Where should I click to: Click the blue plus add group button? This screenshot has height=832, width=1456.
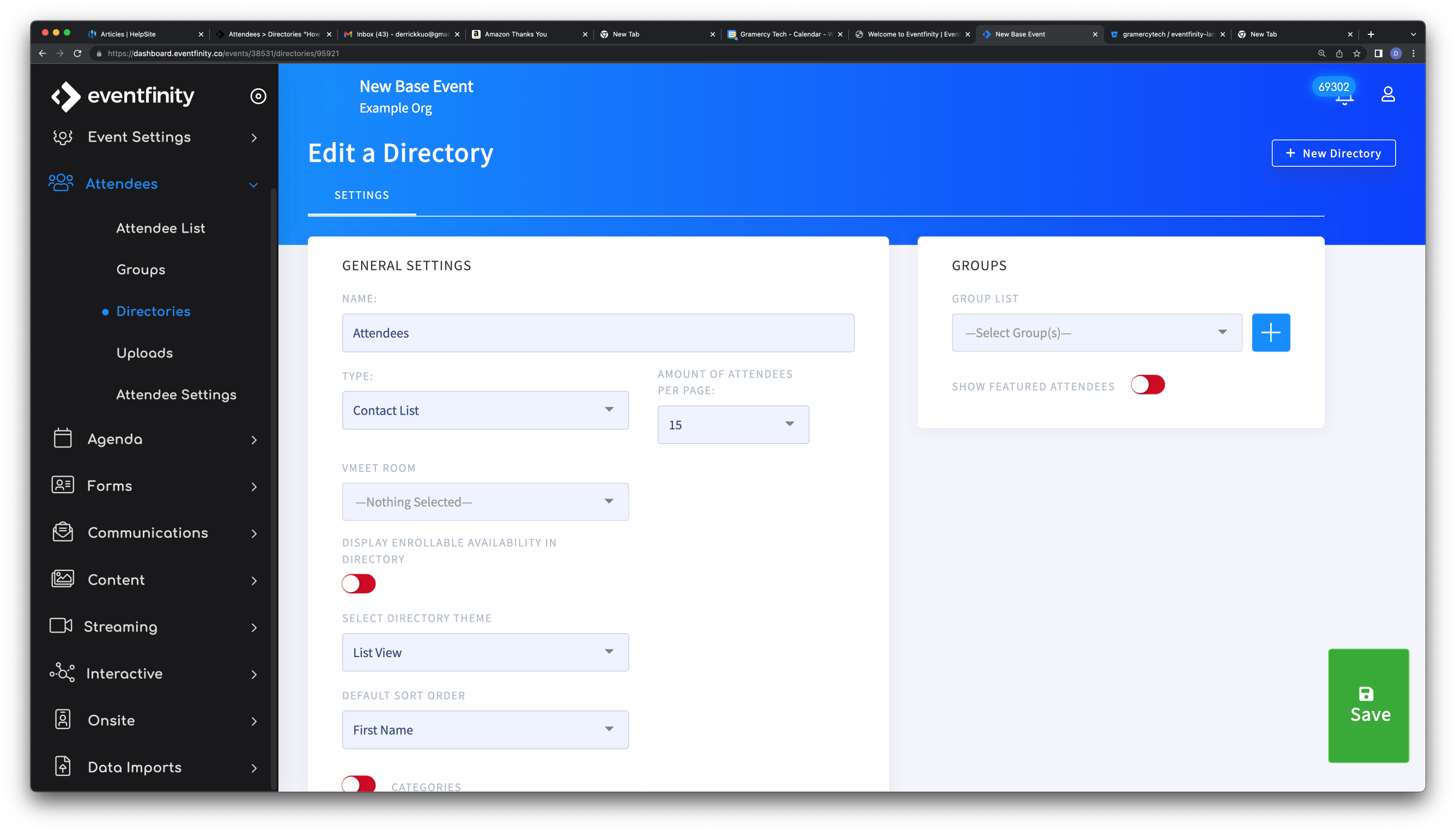tap(1270, 332)
